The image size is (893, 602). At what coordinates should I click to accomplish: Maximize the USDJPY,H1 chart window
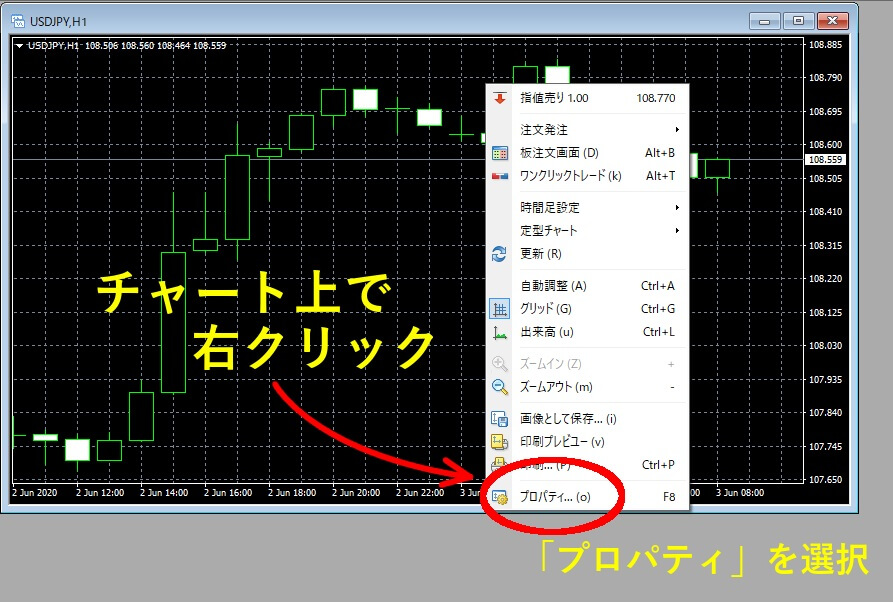pos(799,20)
